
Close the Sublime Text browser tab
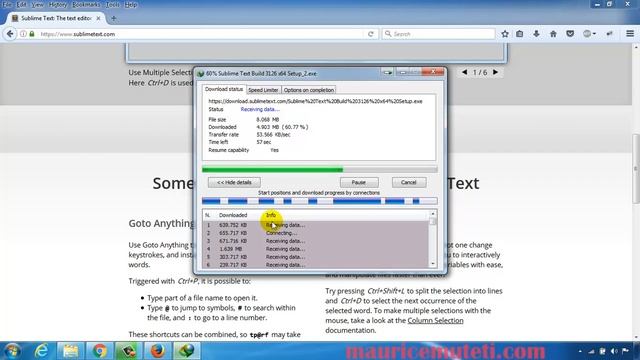(x=98, y=18)
